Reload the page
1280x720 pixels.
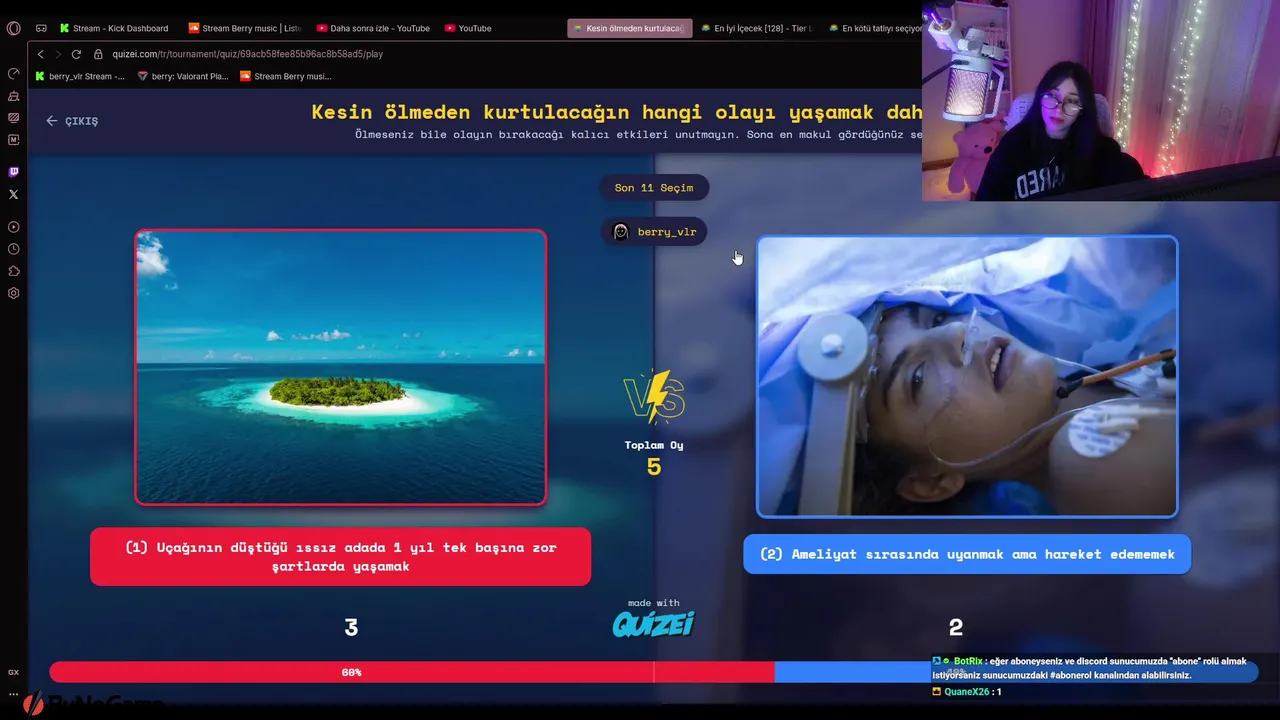(76, 54)
